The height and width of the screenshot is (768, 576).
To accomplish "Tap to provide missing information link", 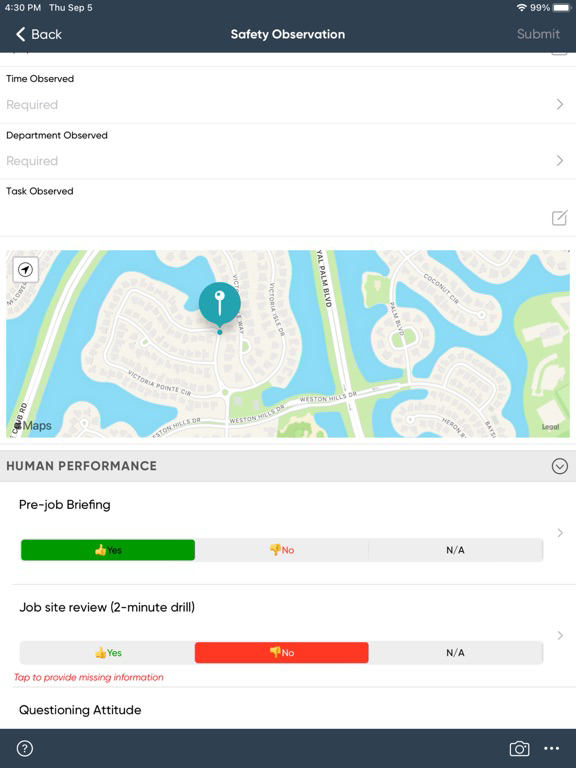I will point(89,677).
